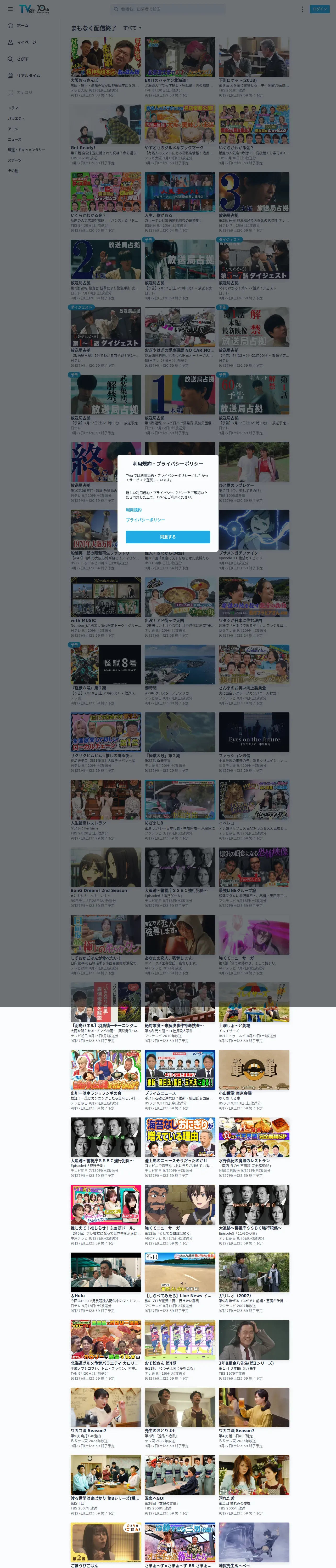This screenshot has width=336, height=1568.
Task: Select アニメ category in sidebar
Action: coord(13,129)
